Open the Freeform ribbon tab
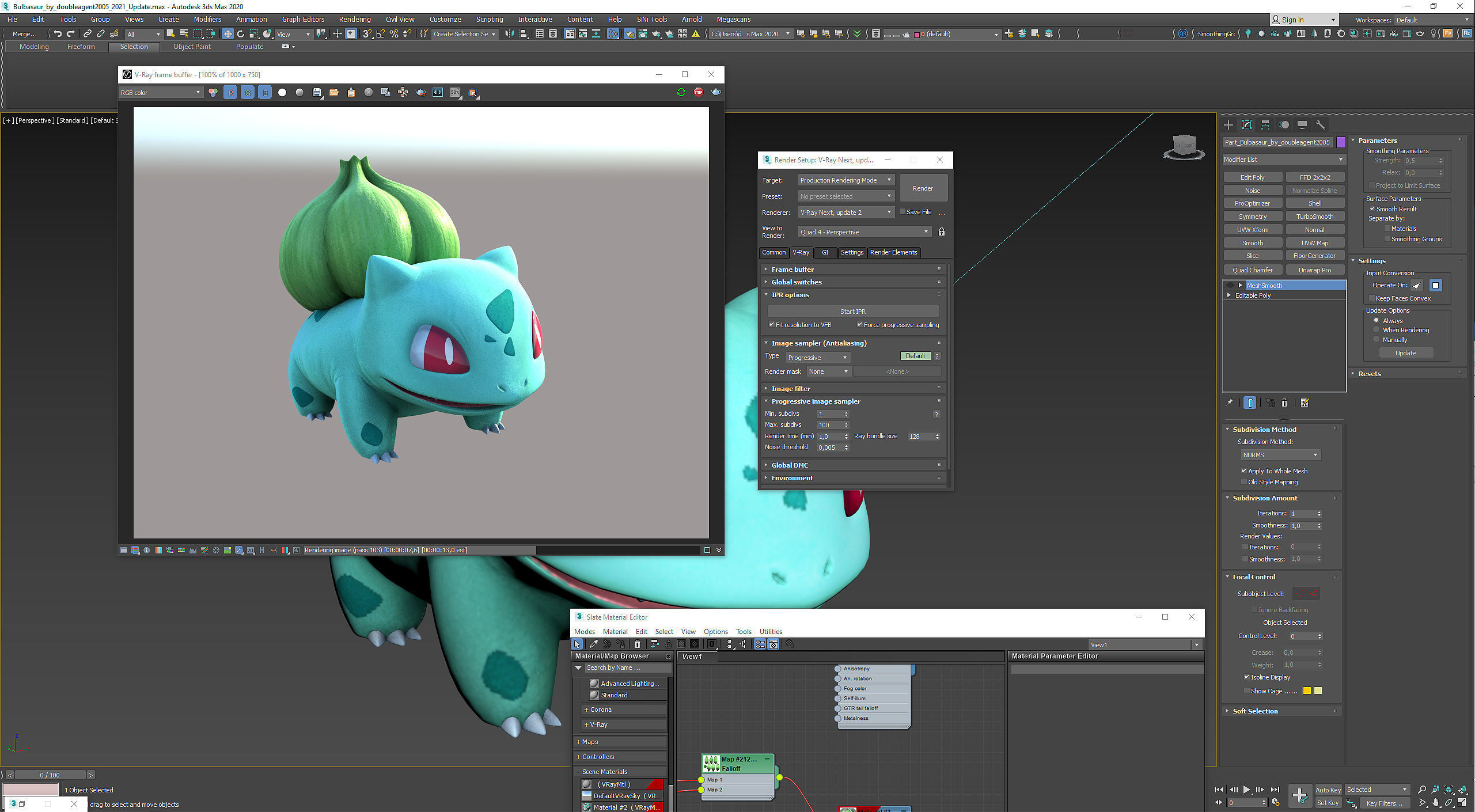The width and height of the screenshot is (1475, 812). click(x=81, y=47)
